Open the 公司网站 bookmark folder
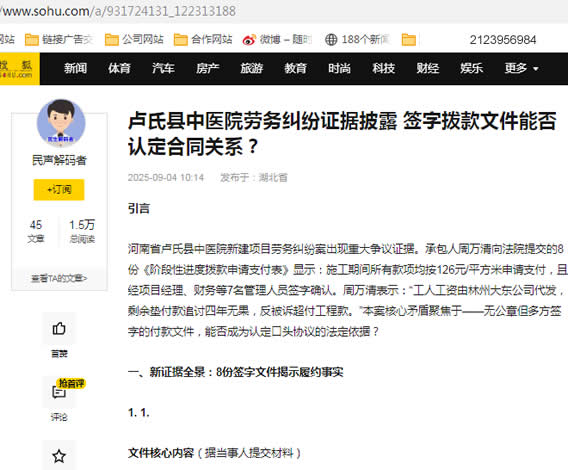Image resolution: width=568 pixels, height=470 pixels. tap(134, 39)
